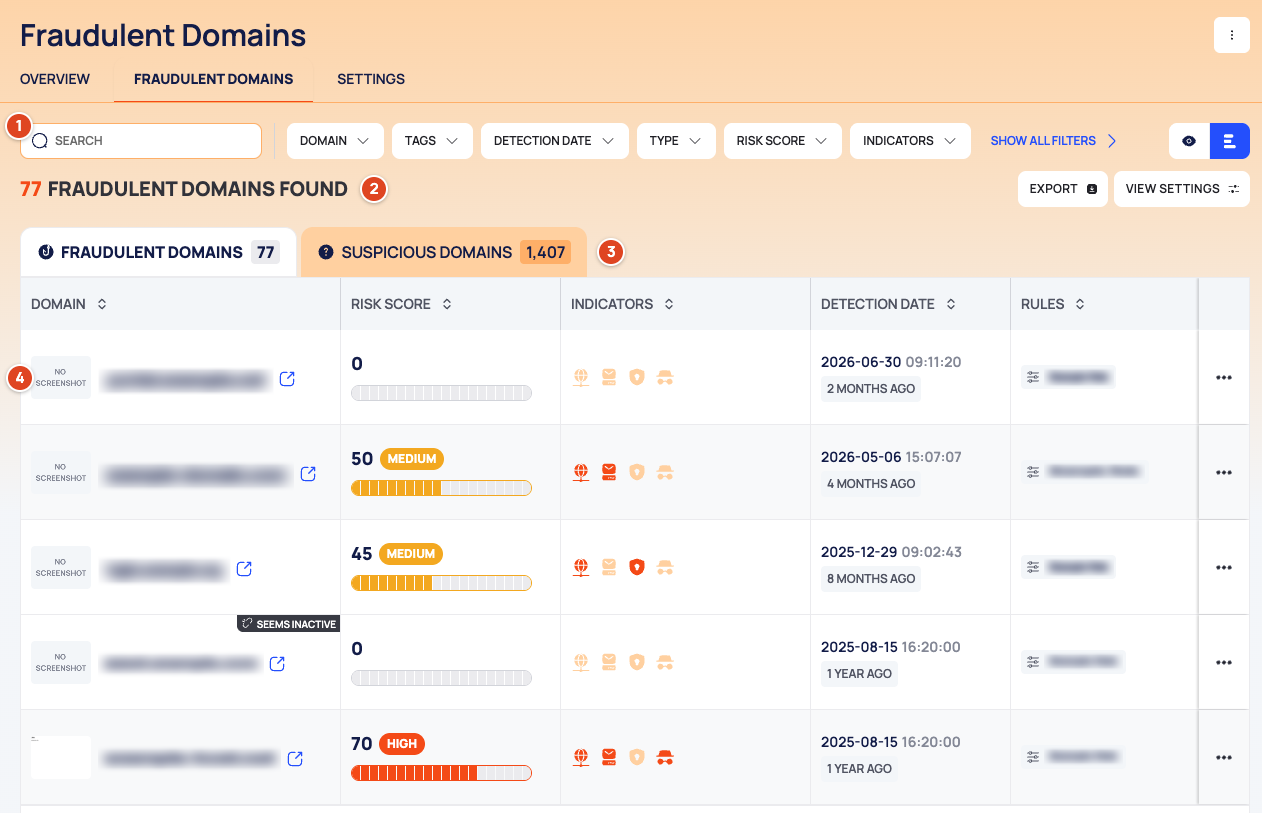The height and width of the screenshot is (813, 1262).
Task: Toggle the blue bar-list view button
Action: pos(1230,141)
